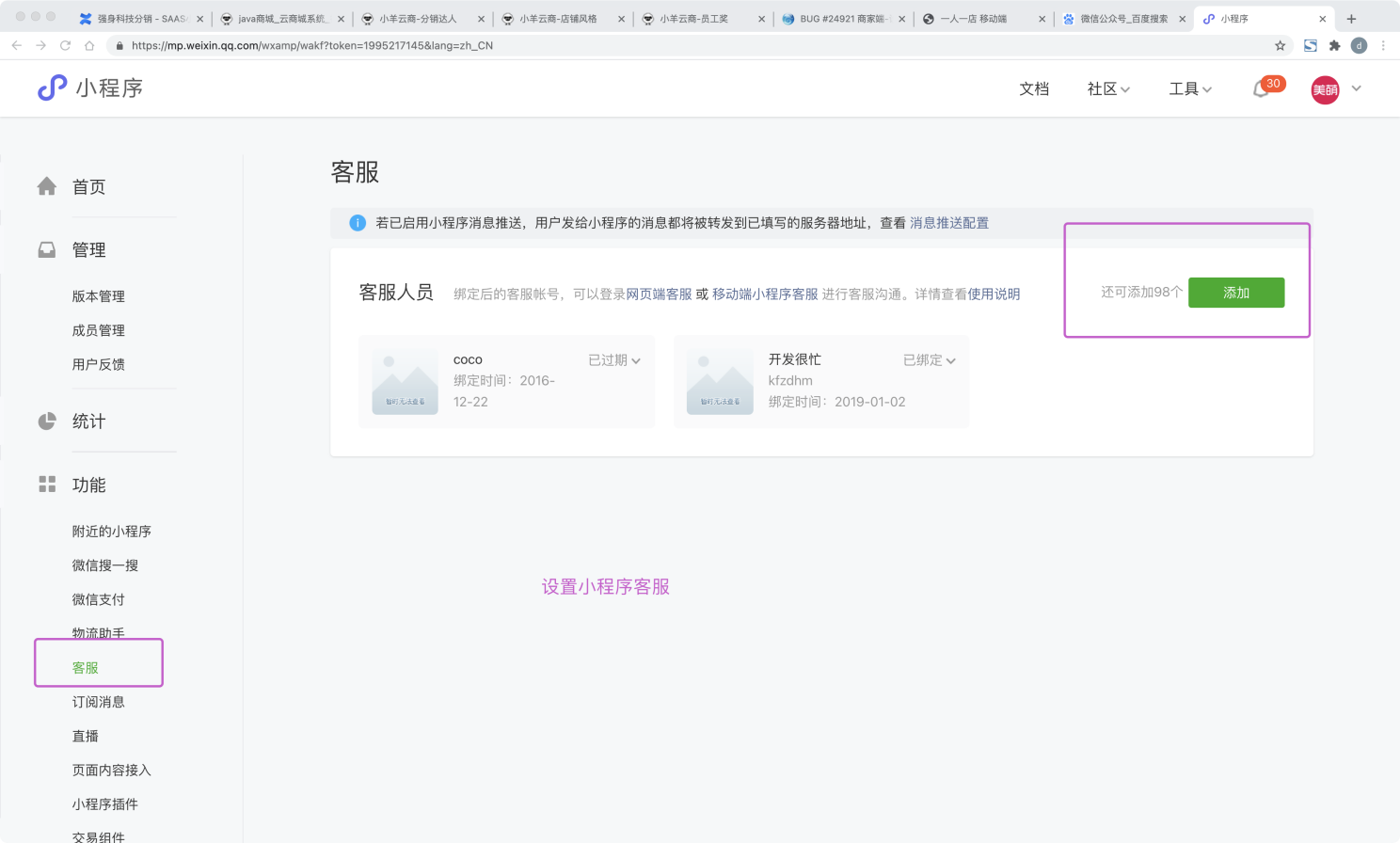Click the 首页 home icon in sidebar
Viewport: 1400px width, 843px height.
(47, 186)
